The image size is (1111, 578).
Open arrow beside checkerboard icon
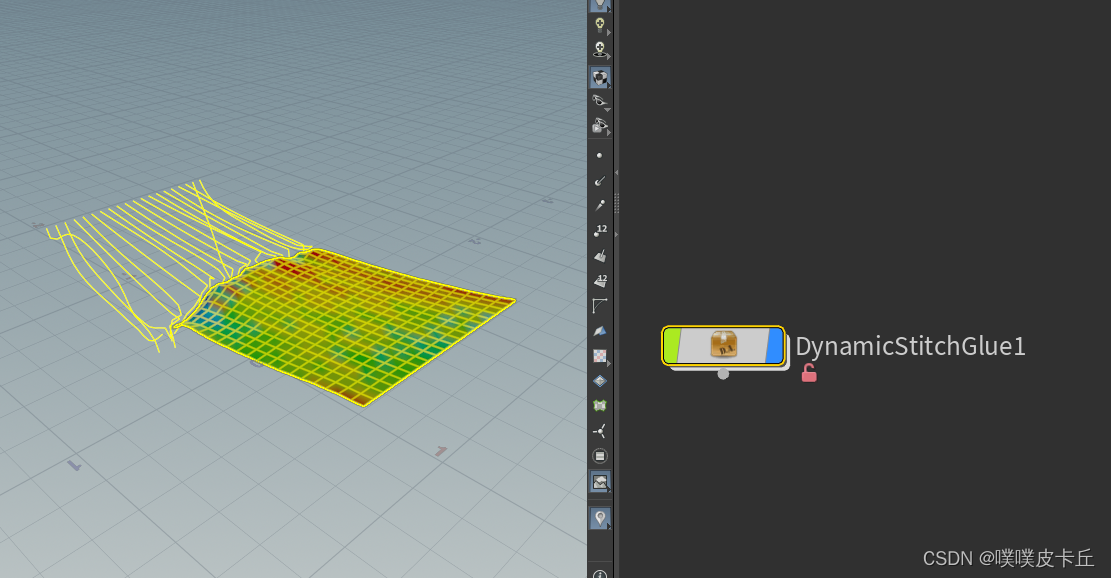click(x=609, y=363)
